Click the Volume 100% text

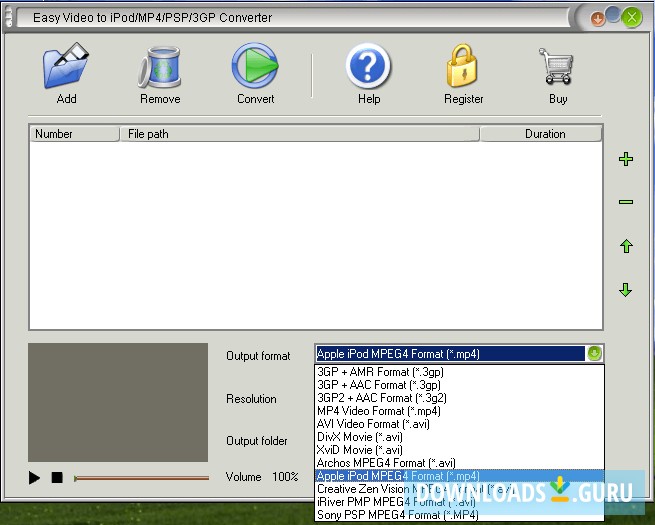pos(262,477)
